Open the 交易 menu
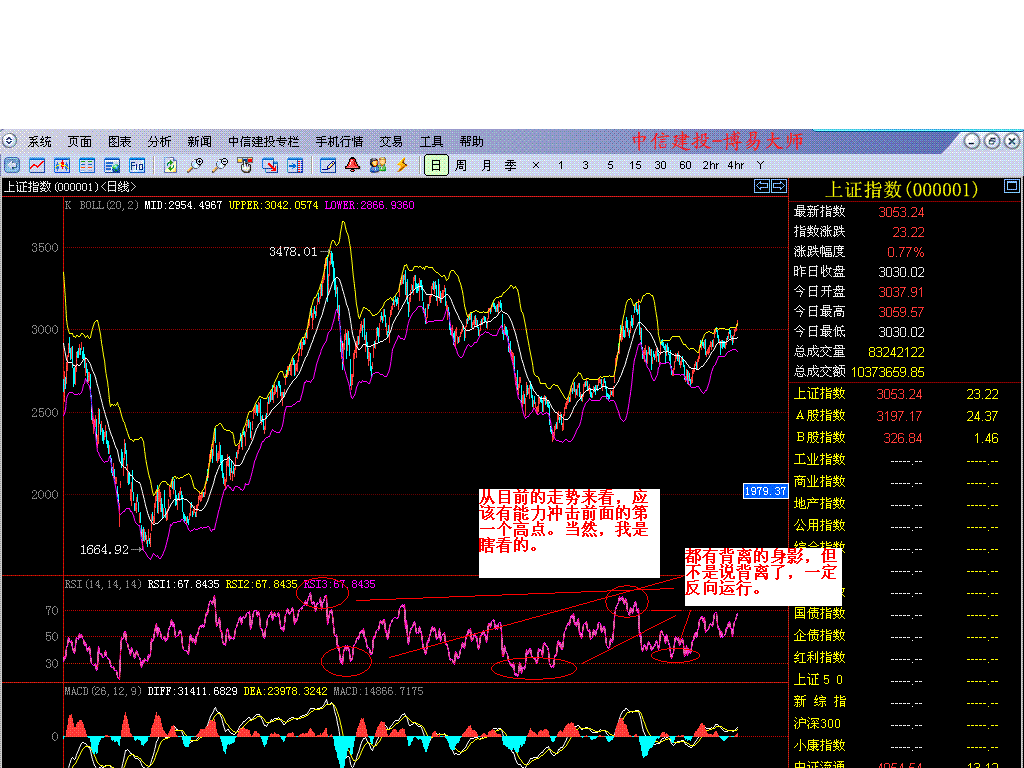 coord(391,141)
